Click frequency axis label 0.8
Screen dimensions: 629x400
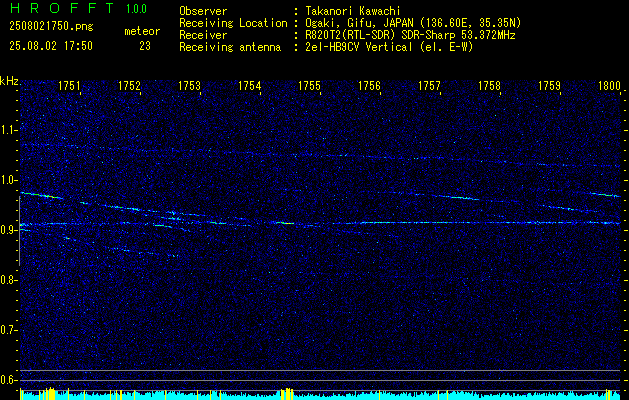[x=9, y=280]
